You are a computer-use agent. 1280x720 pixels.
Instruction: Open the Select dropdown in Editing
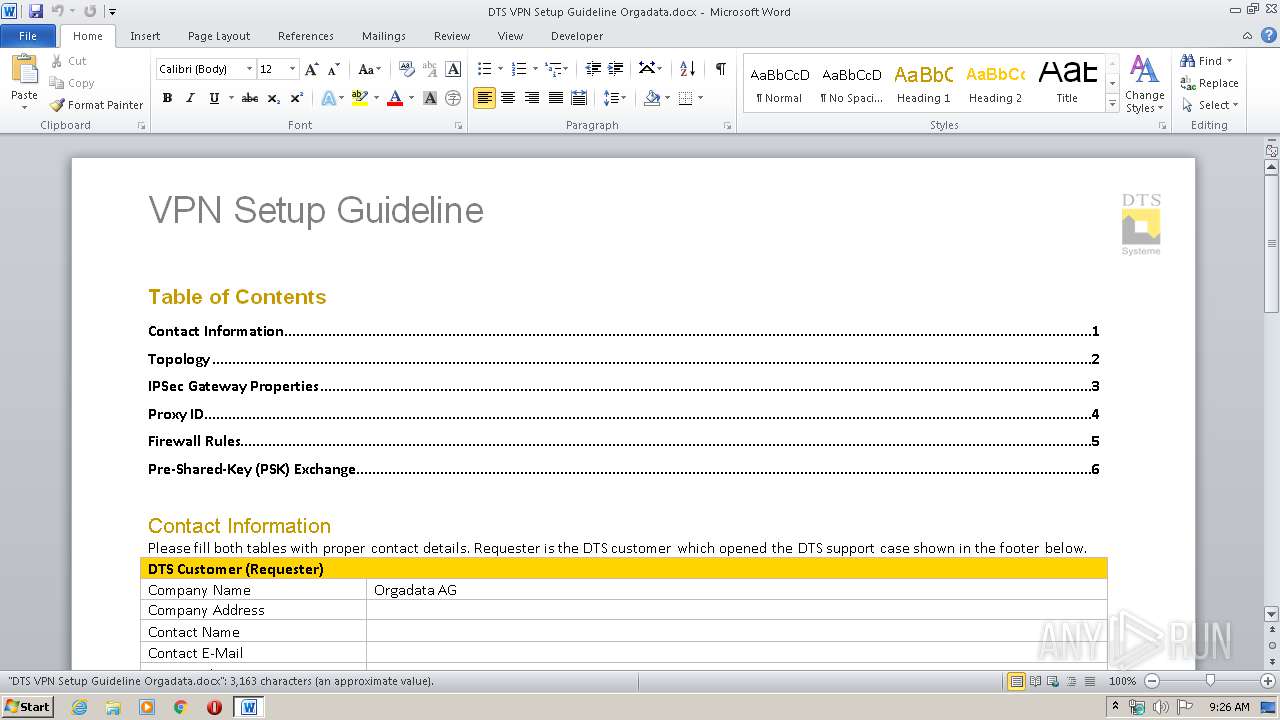pyautogui.click(x=1210, y=105)
